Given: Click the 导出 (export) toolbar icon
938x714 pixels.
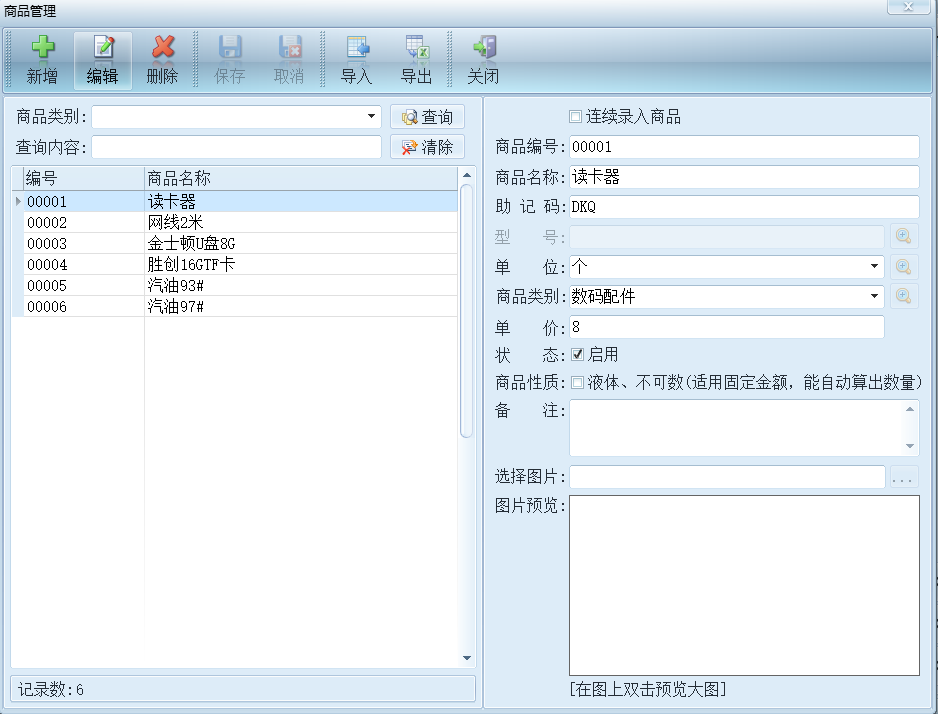Looking at the screenshot, I should 416,60.
